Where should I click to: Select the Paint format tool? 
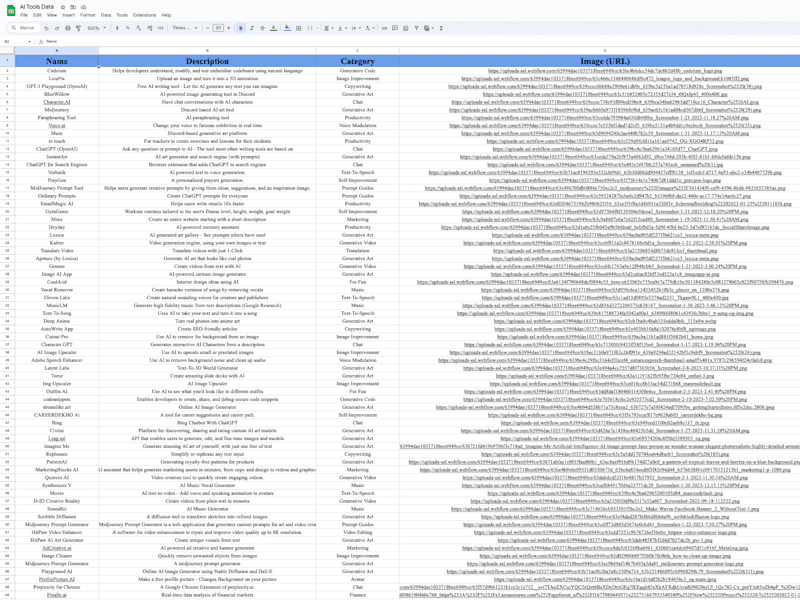pyautogui.click(x=78, y=28)
